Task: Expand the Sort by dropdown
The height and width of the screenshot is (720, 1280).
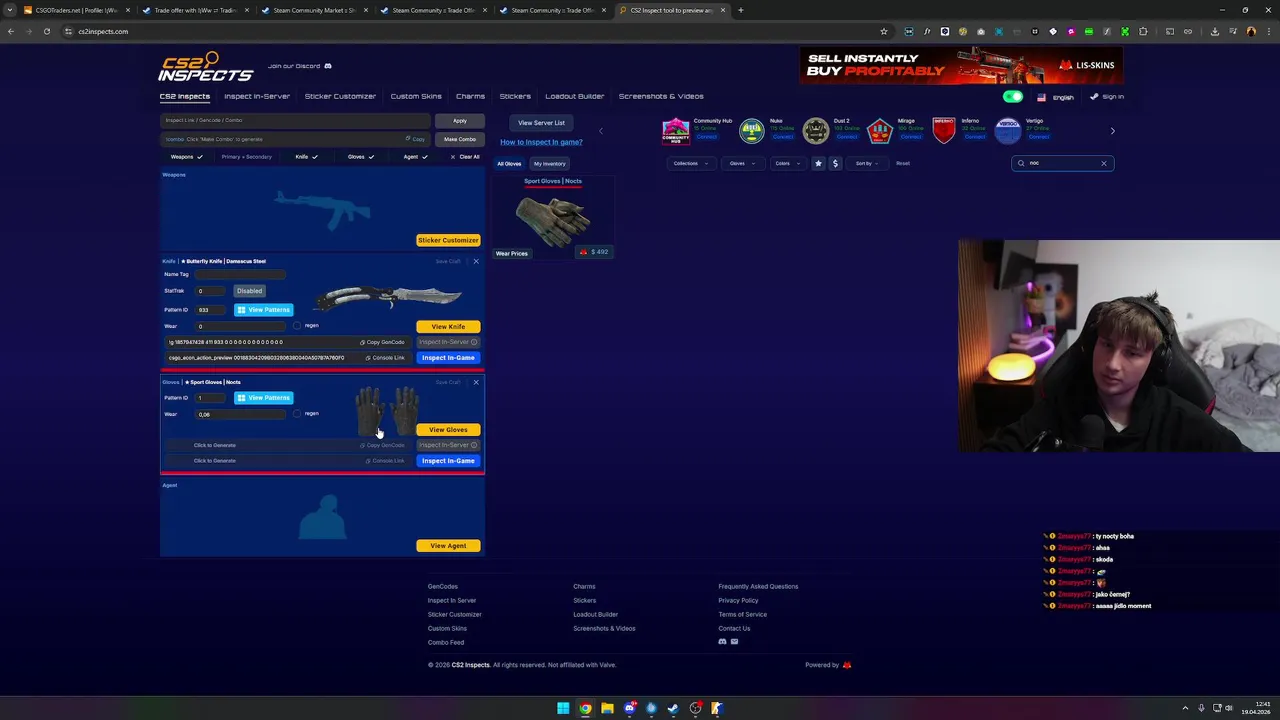Action: pos(867,163)
